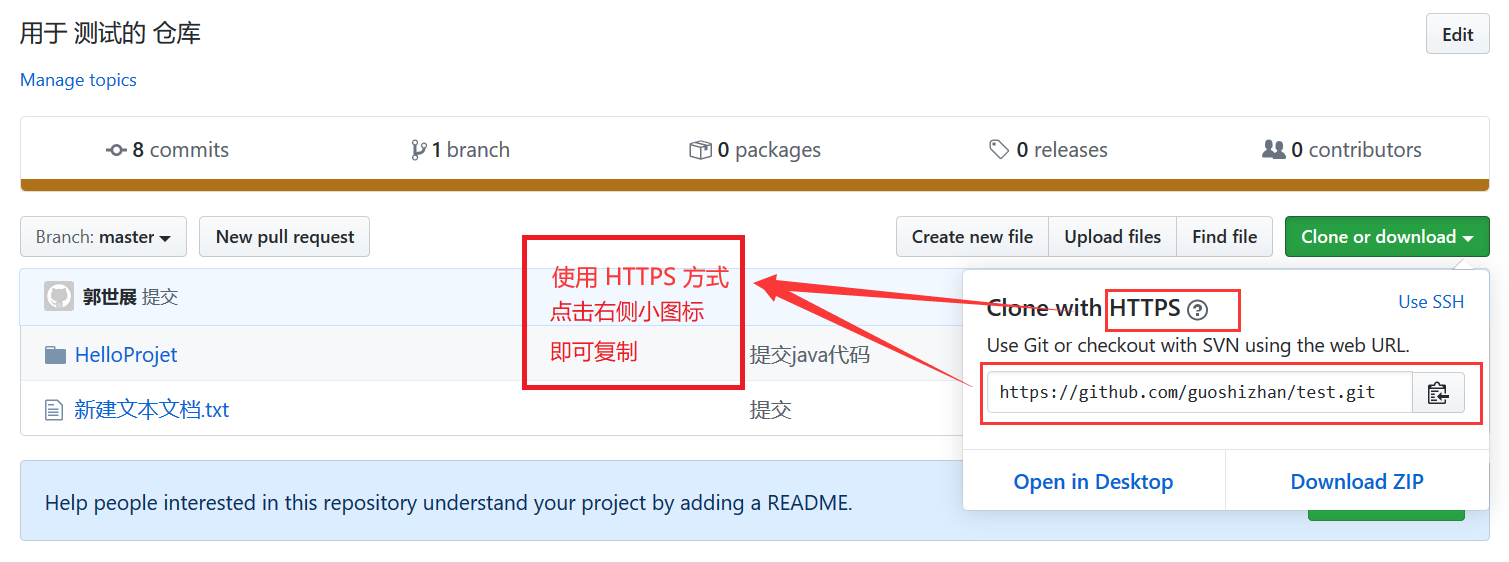
Task: Click the Download ZIP link
Action: click(x=1356, y=482)
